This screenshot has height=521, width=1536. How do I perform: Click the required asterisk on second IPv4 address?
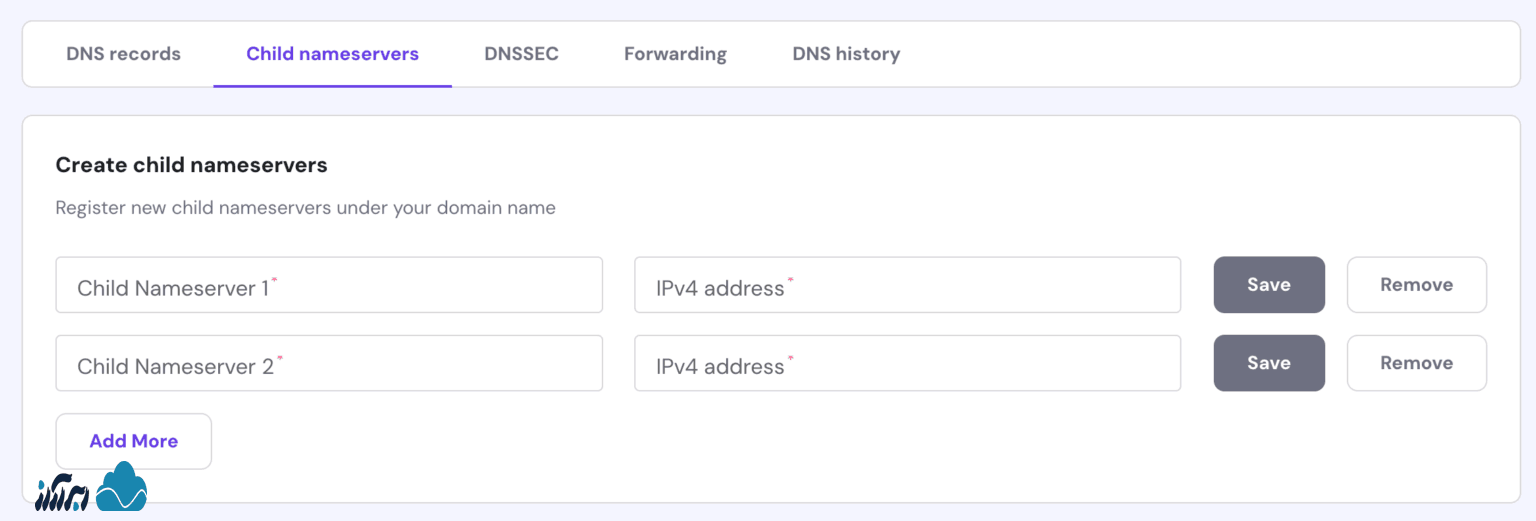791,359
